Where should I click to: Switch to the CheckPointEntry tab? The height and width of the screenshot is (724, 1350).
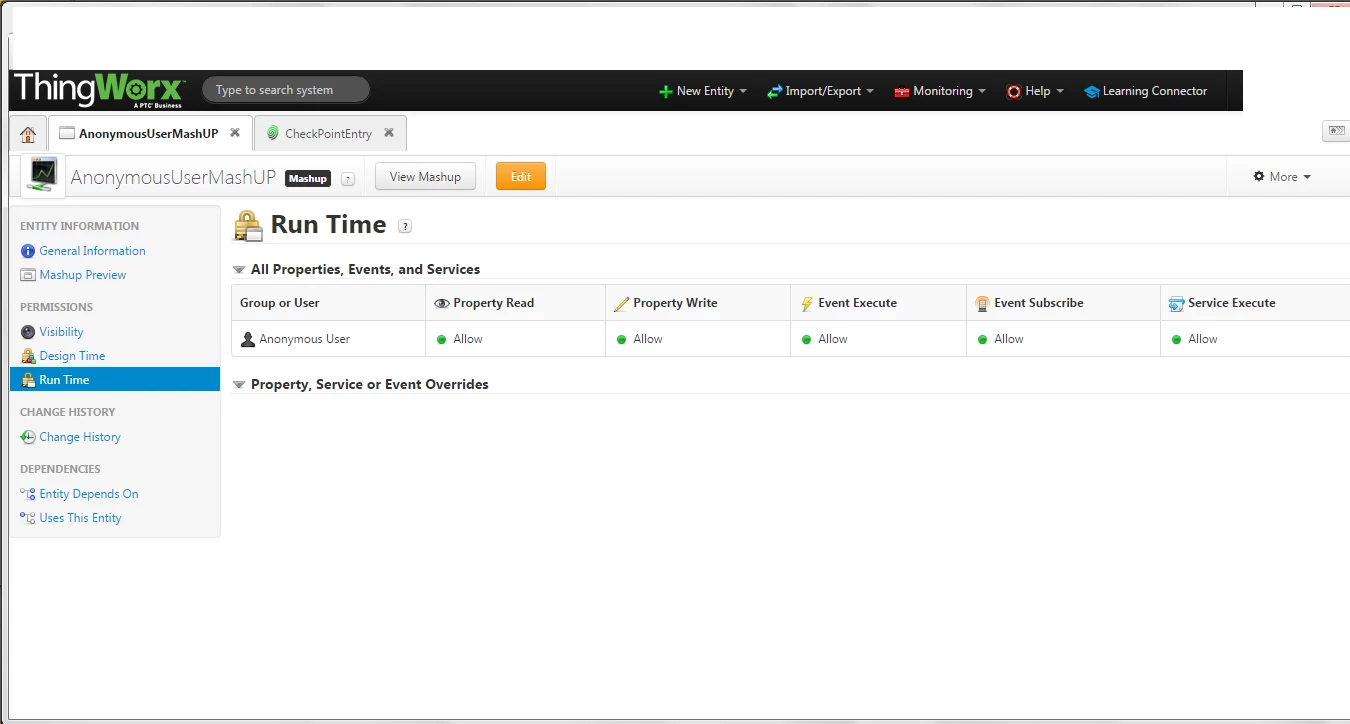tap(329, 133)
